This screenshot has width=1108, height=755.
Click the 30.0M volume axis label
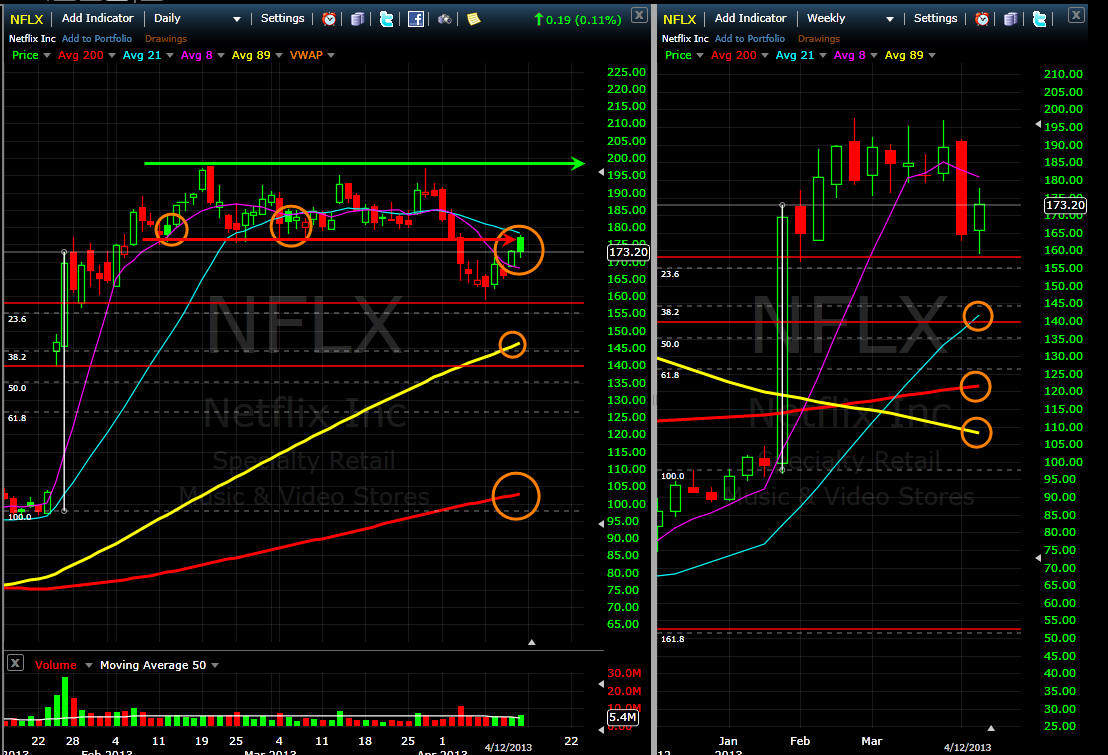click(x=624, y=673)
